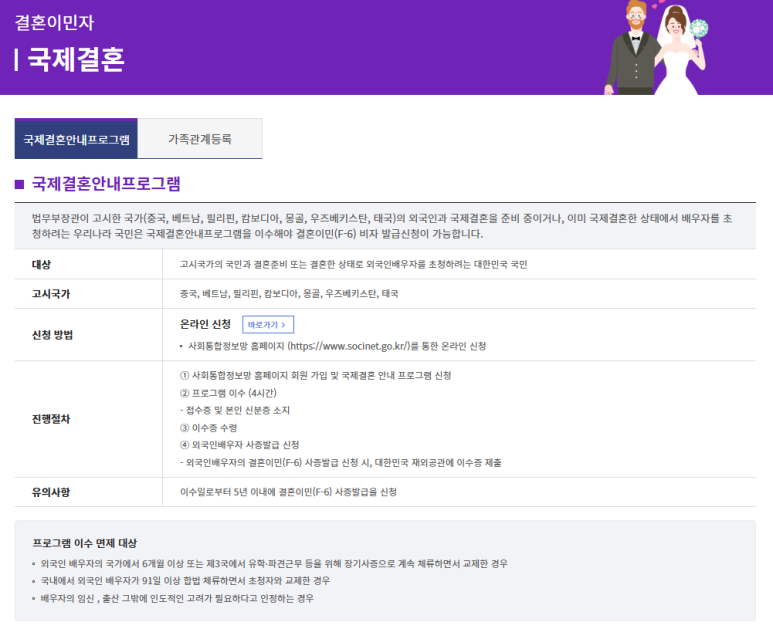Viewport: 773px width, 639px height.
Task: Select the 신청 방법 row label
Action: (52, 335)
